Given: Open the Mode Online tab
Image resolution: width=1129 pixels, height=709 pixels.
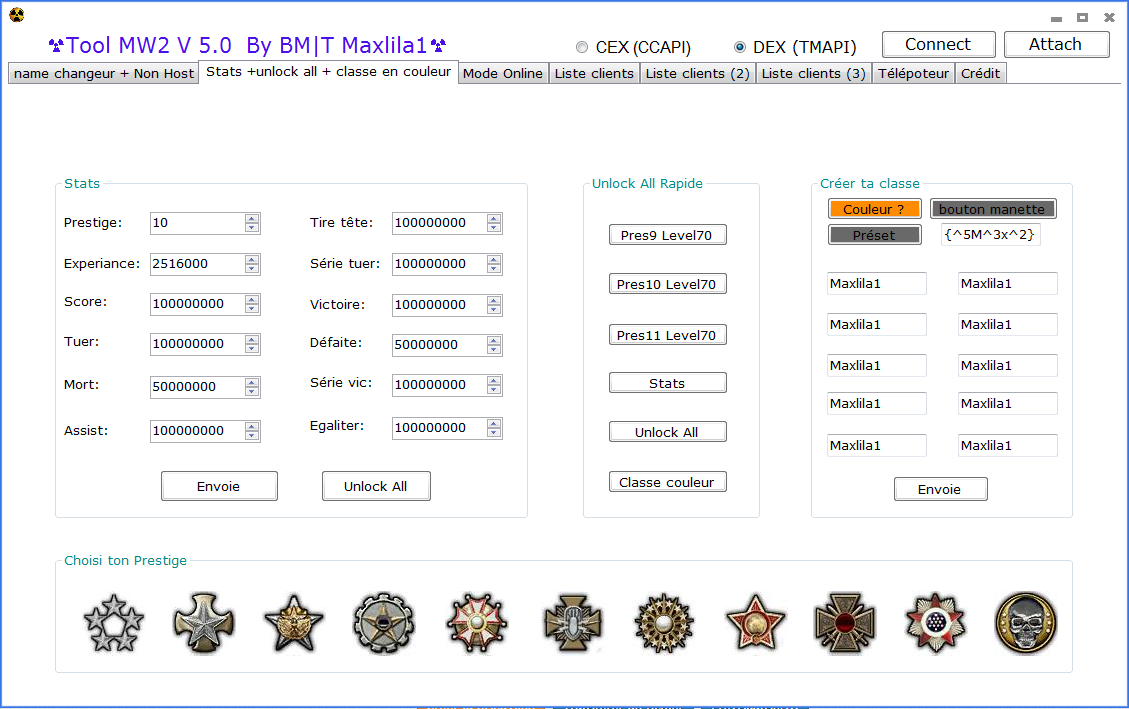Looking at the screenshot, I should [503, 73].
